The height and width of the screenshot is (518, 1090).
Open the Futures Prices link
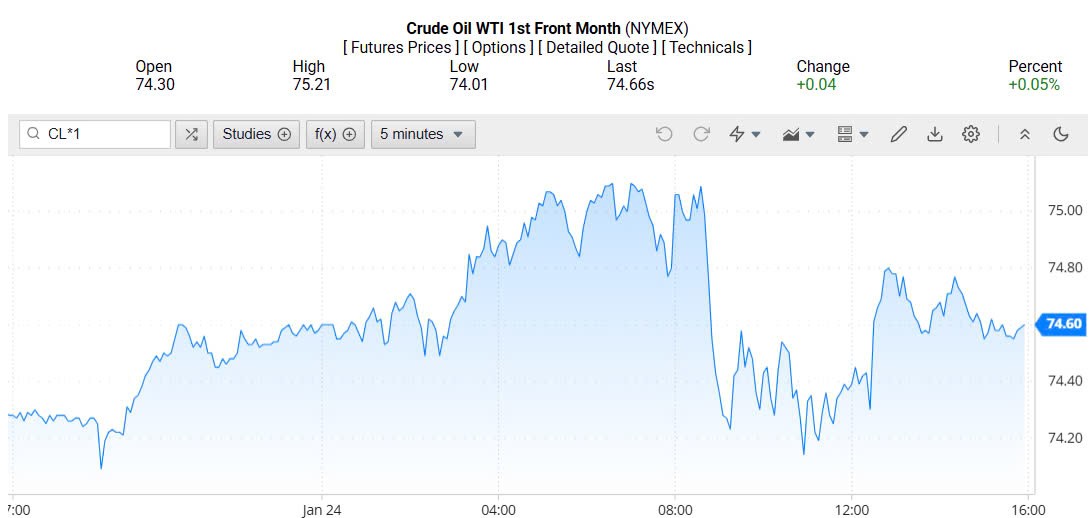coord(401,47)
